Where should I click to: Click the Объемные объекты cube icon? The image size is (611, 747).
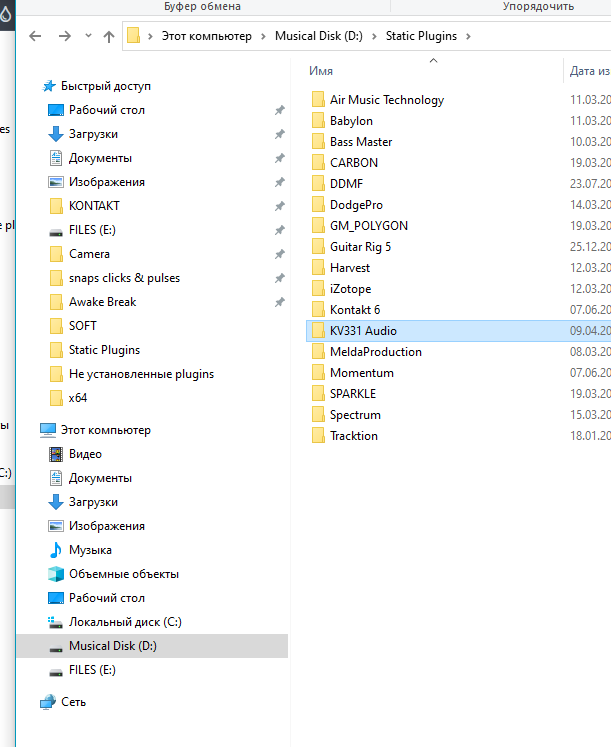[x=56, y=574]
